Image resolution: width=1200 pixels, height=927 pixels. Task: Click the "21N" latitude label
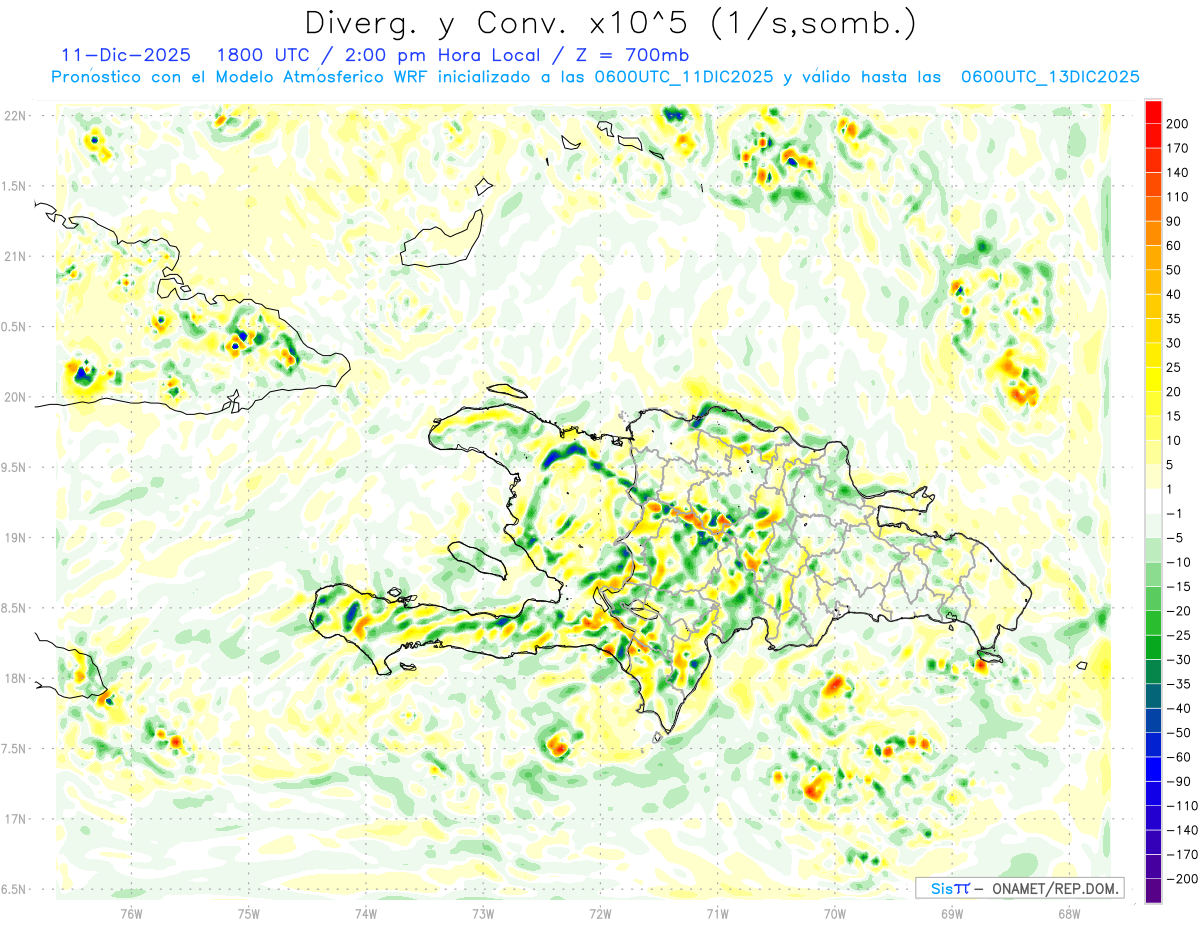click(x=16, y=256)
